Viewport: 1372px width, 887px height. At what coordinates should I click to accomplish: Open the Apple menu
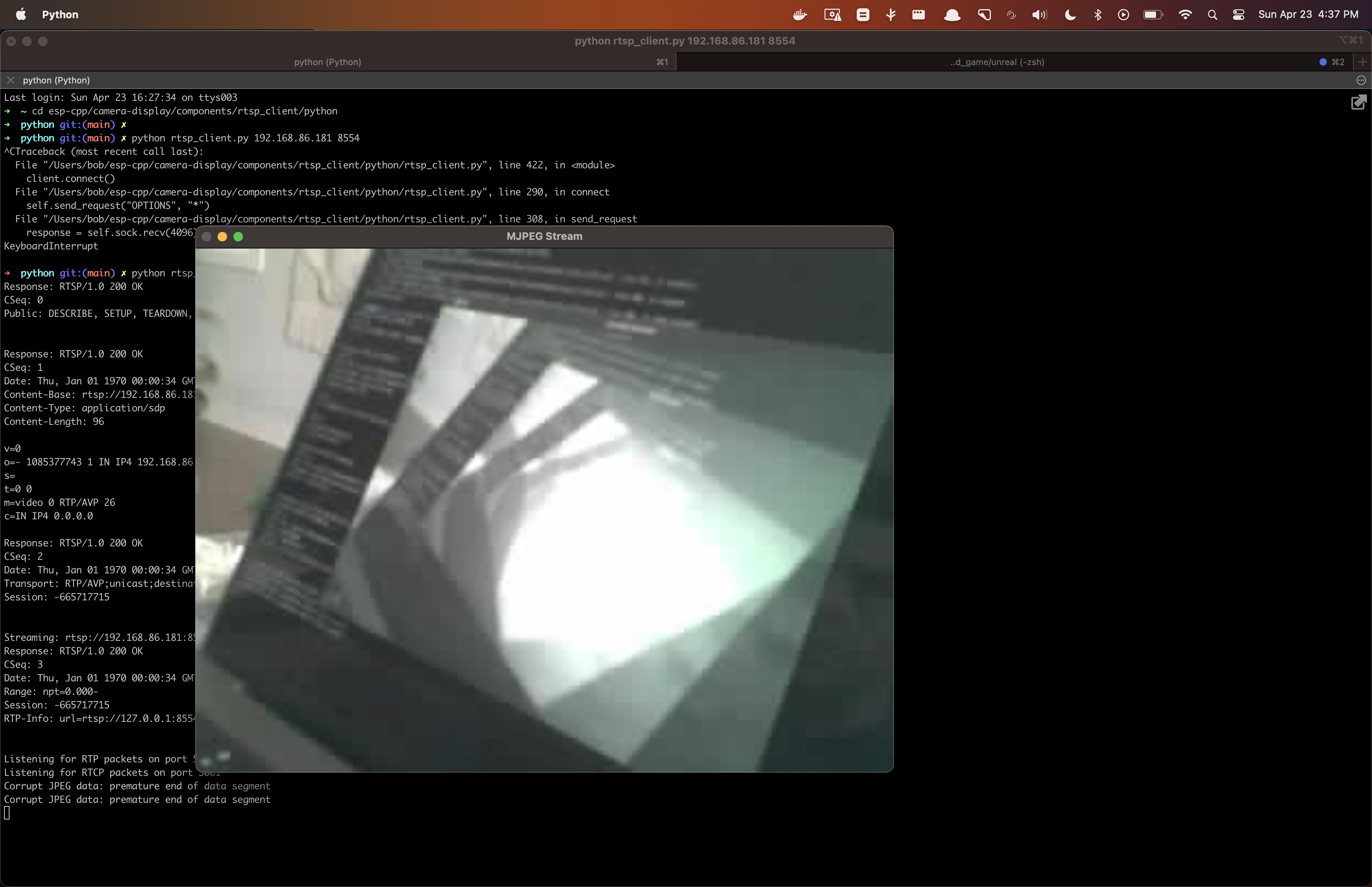[21, 14]
